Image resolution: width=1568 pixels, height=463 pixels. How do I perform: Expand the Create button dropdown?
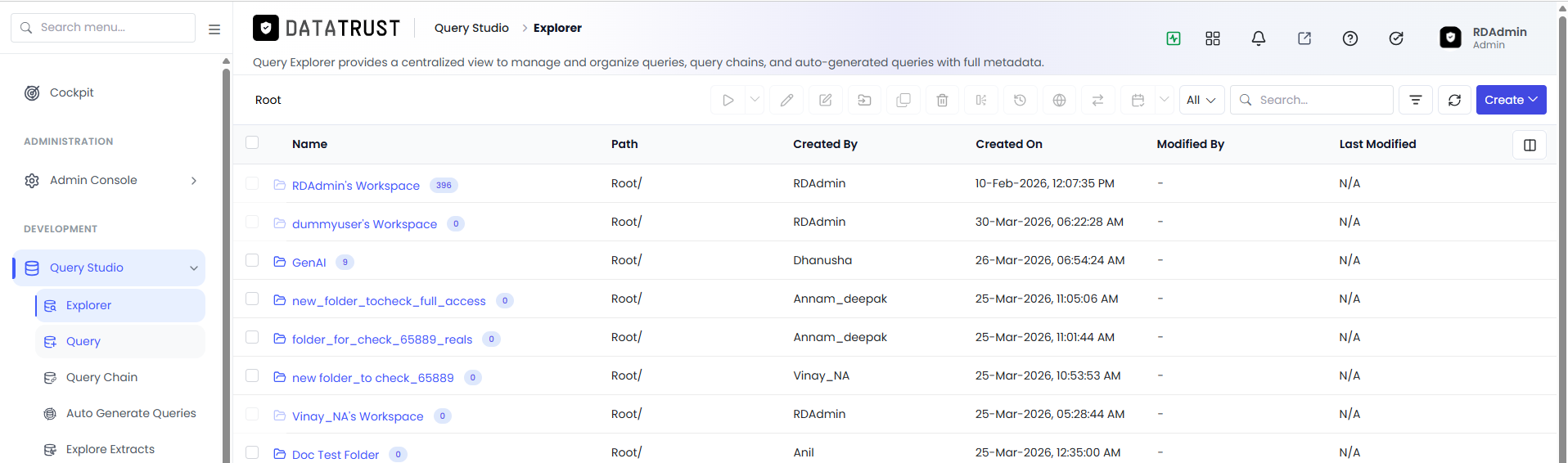(x=1511, y=100)
